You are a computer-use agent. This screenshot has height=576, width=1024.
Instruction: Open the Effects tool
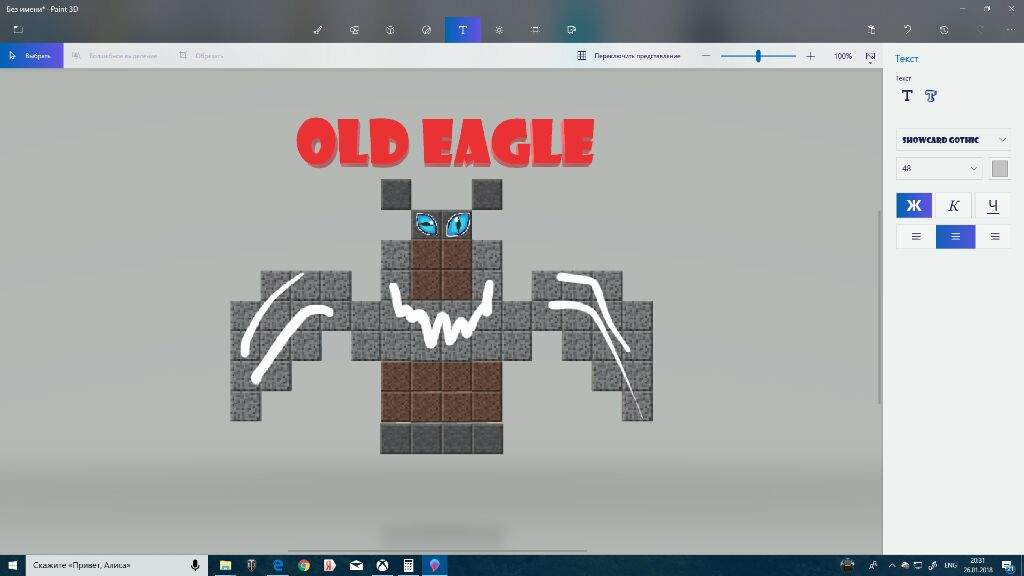click(x=499, y=29)
